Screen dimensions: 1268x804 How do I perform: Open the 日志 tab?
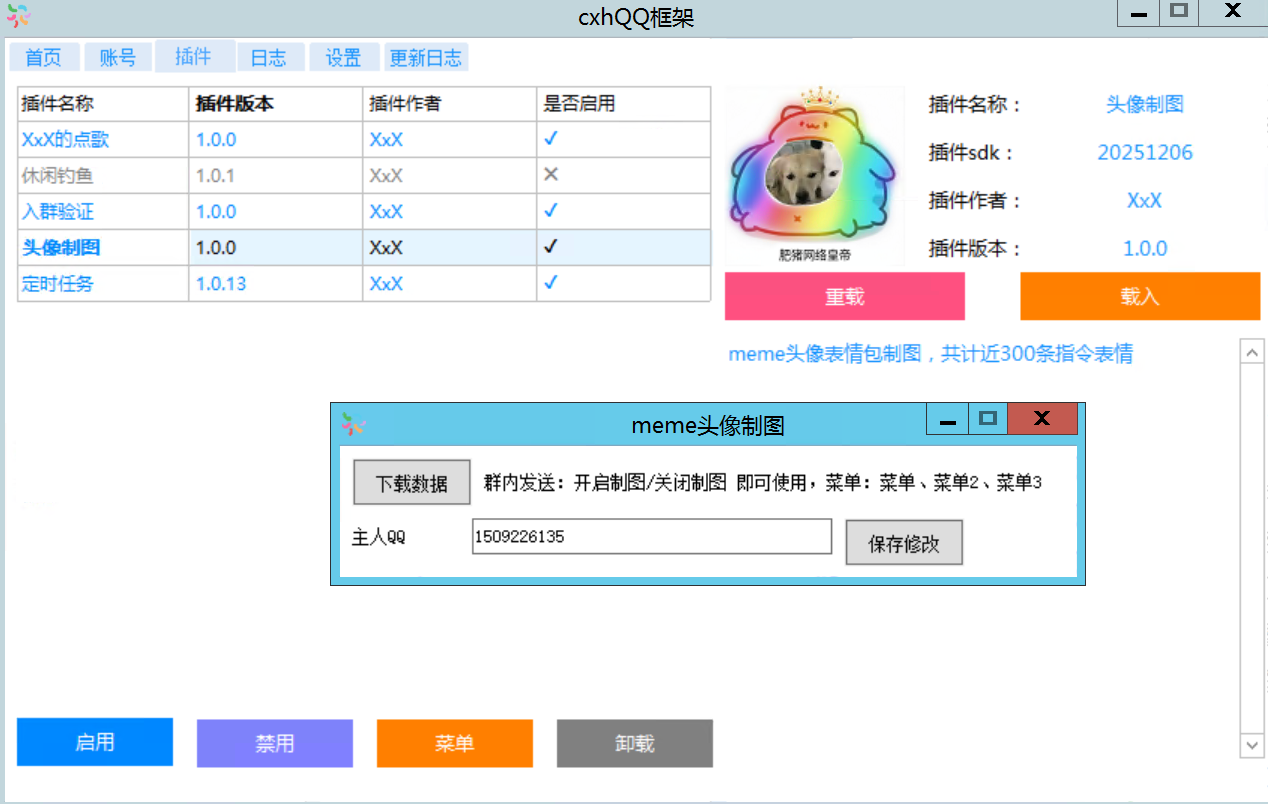pos(268,57)
